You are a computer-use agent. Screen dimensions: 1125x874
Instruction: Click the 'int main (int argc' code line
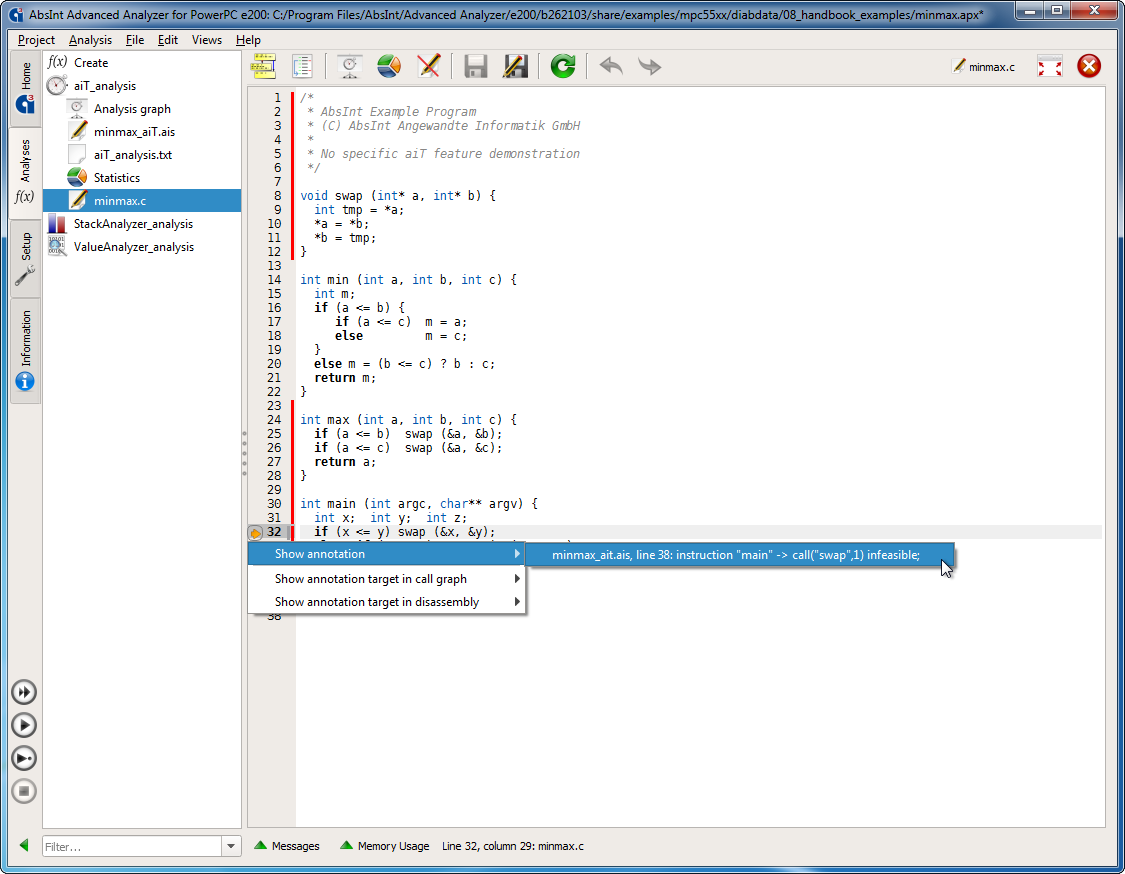[418, 504]
